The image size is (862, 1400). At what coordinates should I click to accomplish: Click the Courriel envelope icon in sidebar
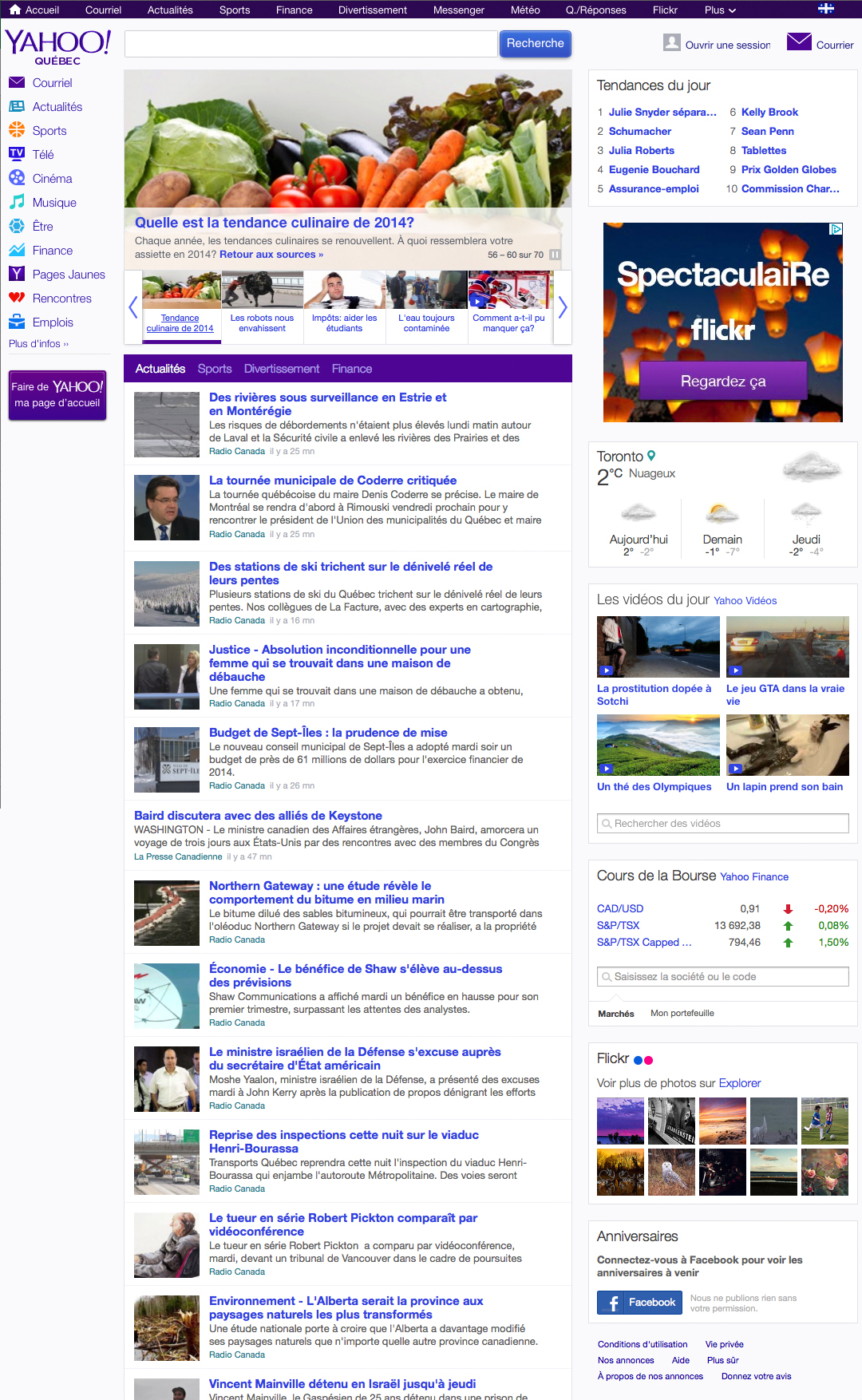pos(16,83)
